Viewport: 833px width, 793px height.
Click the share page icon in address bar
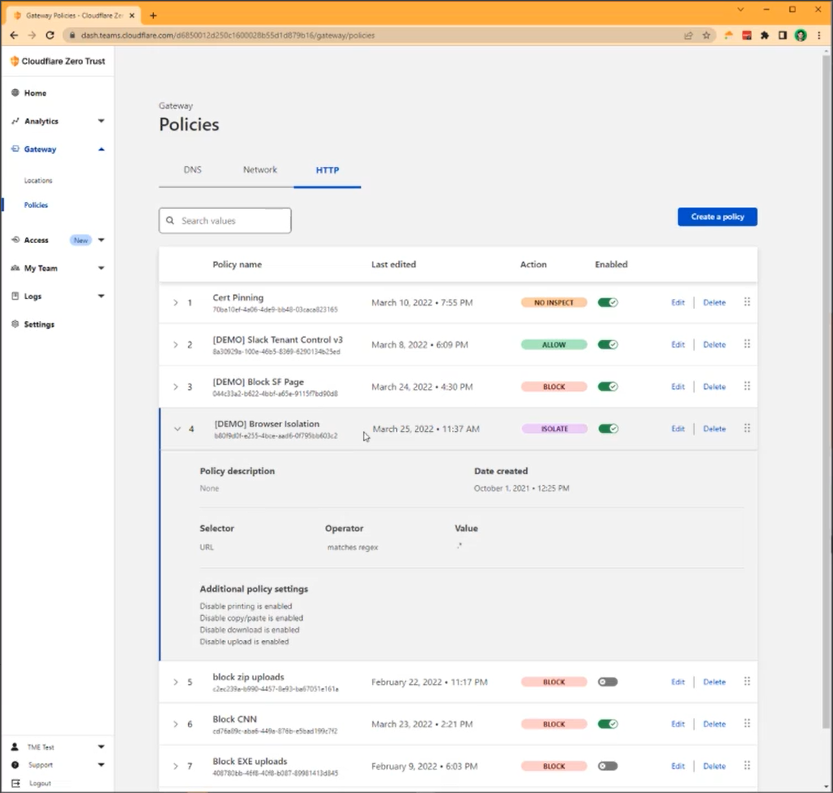(x=688, y=35)
